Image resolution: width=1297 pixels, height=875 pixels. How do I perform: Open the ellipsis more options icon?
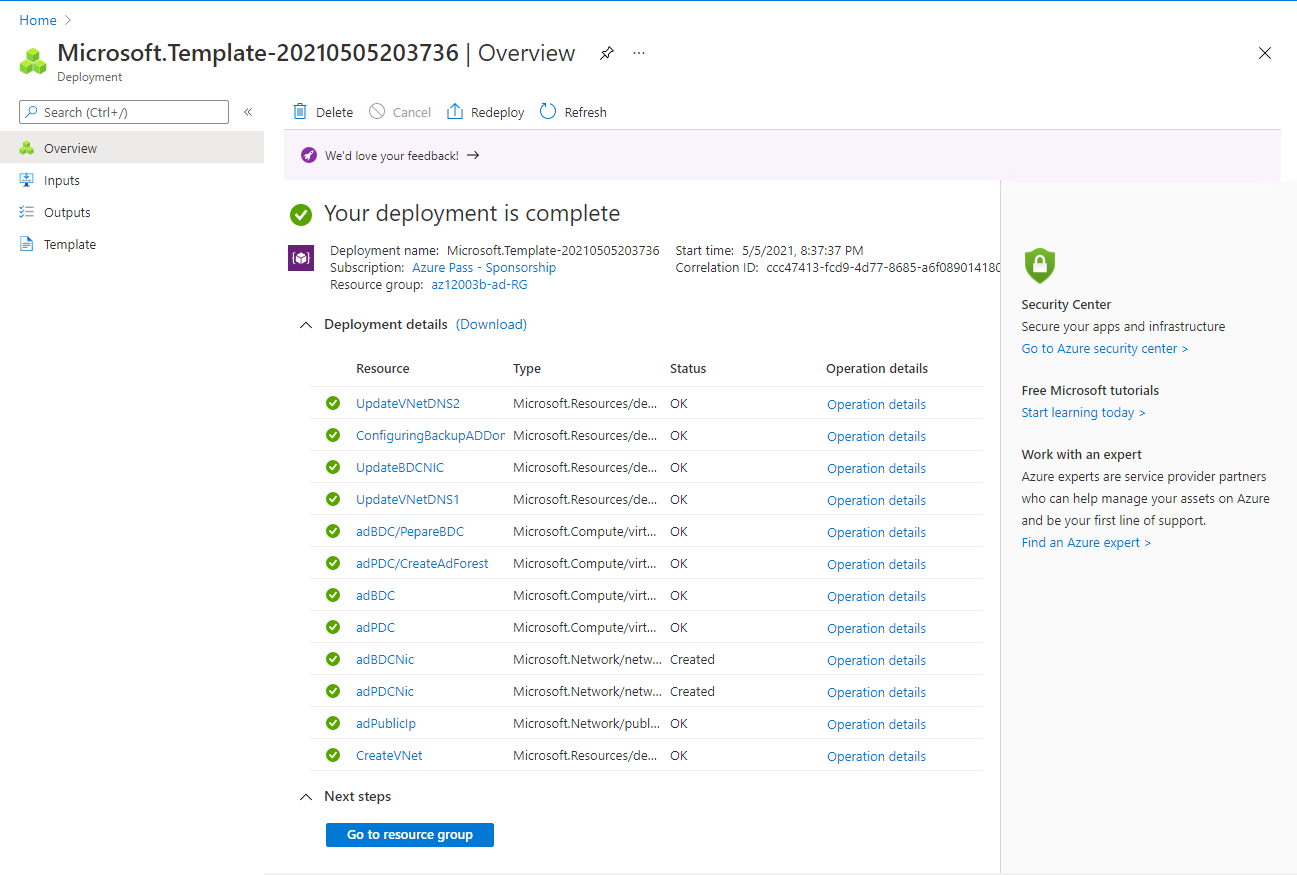click(x=639, y=53)
